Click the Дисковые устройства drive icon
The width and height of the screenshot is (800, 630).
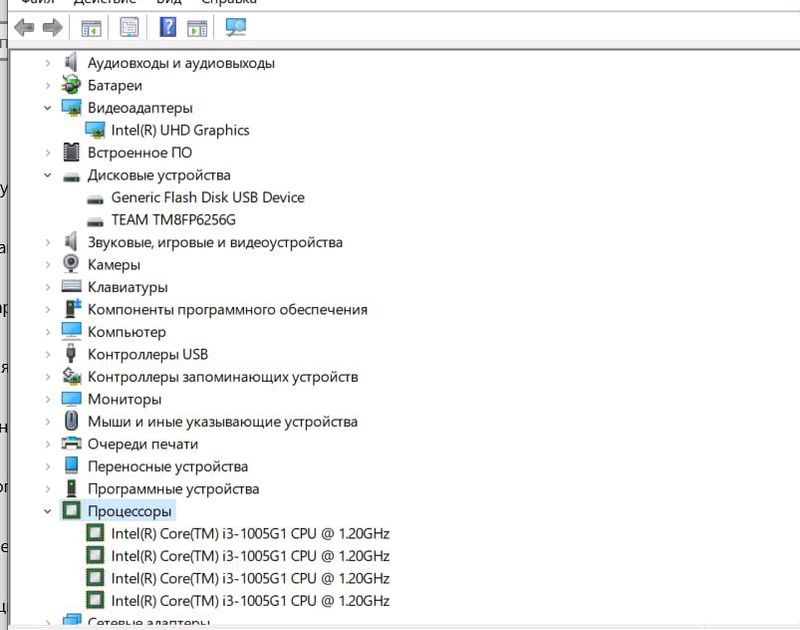click(71, 177)
